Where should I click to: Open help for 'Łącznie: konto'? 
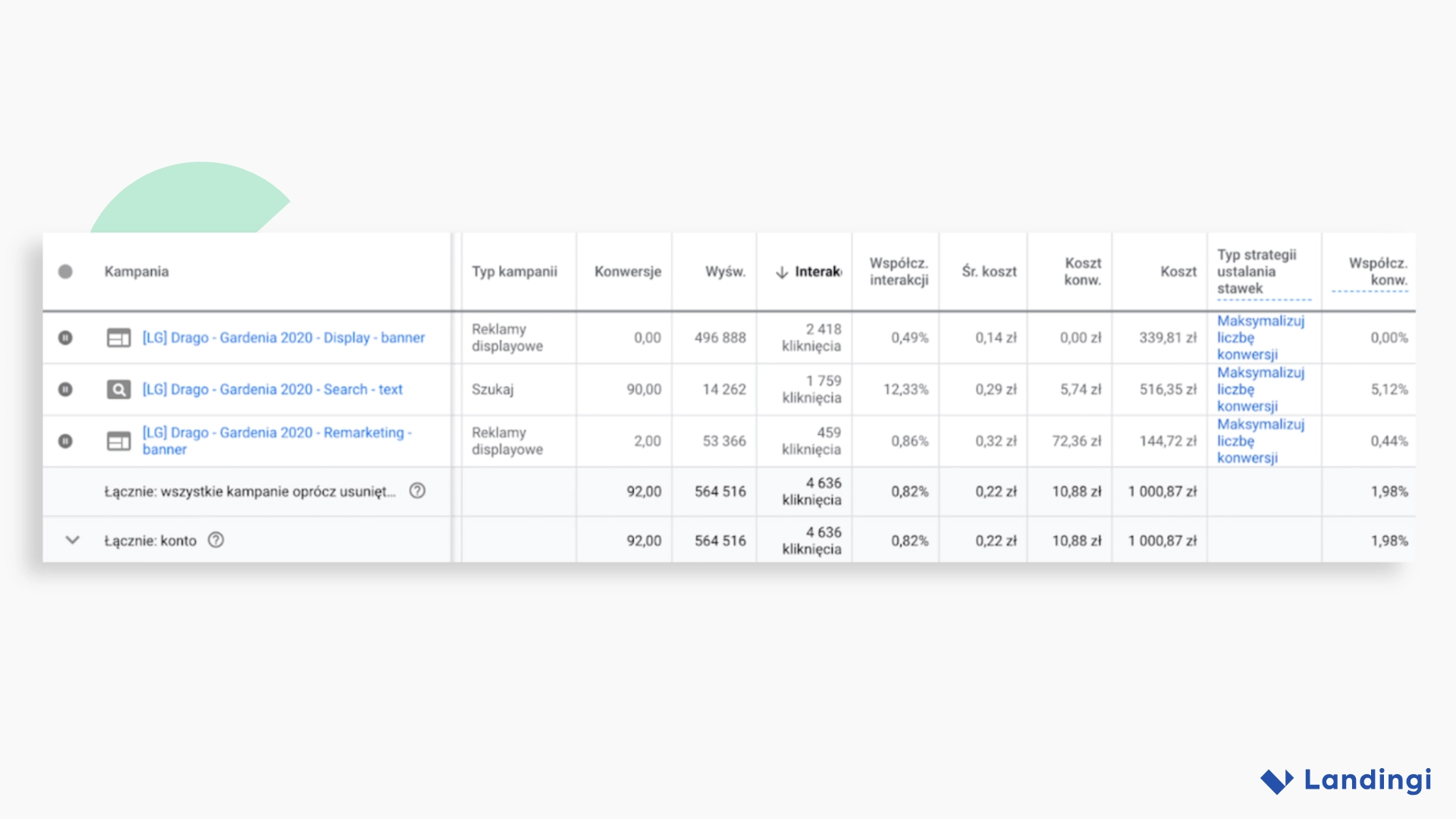point(217,540)
